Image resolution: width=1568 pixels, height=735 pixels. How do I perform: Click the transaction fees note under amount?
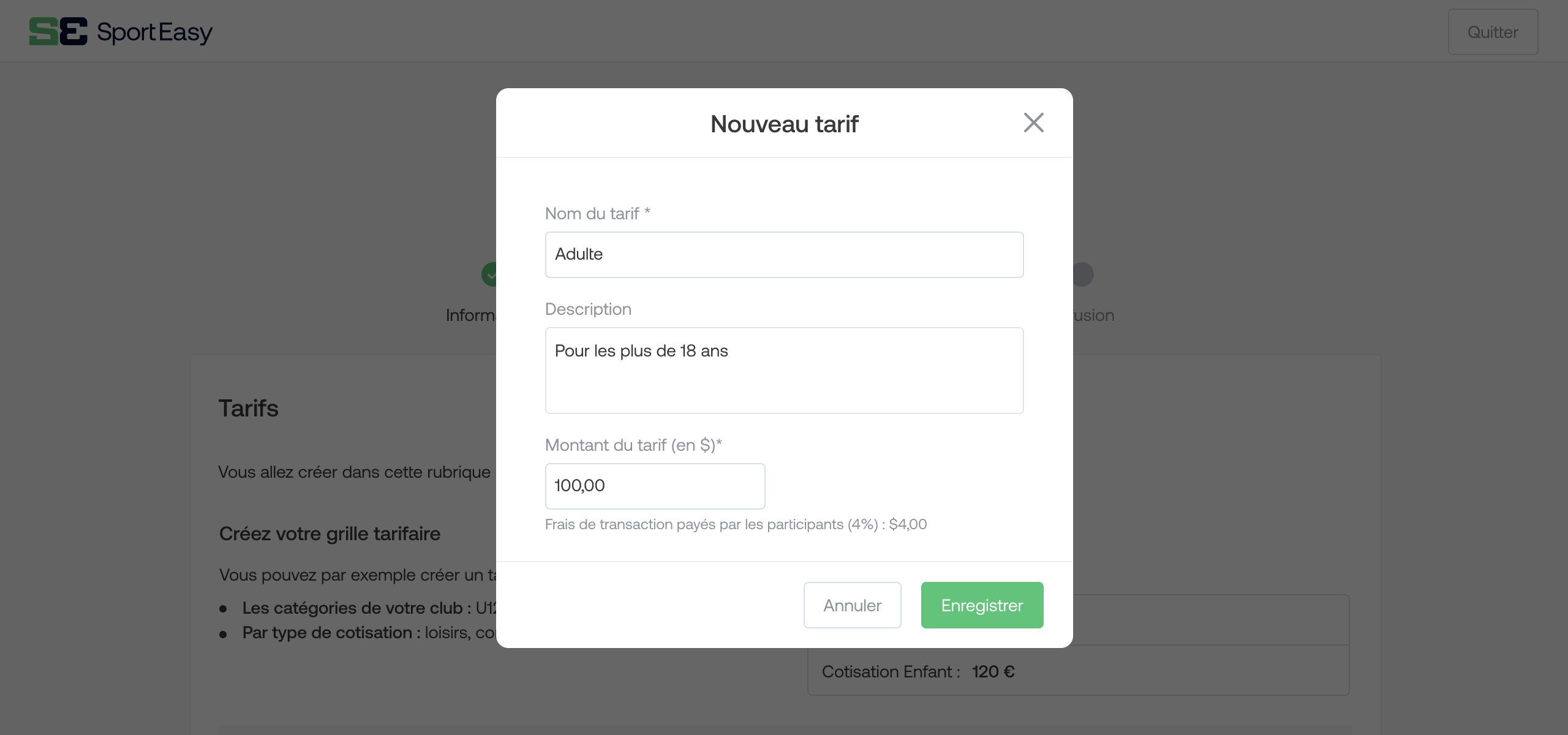coord(736,524)
